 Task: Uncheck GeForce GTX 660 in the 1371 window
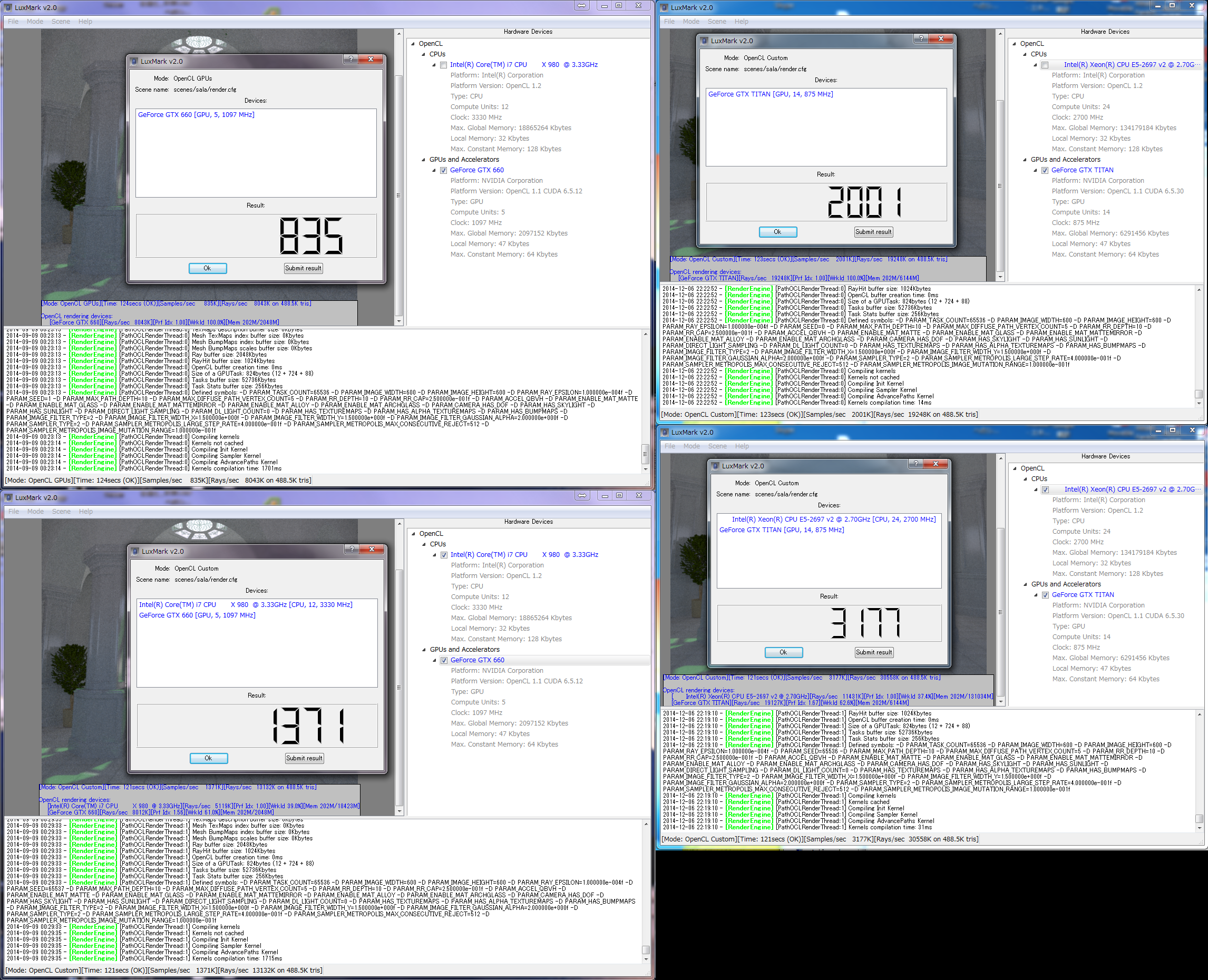[x=444, y=661]
